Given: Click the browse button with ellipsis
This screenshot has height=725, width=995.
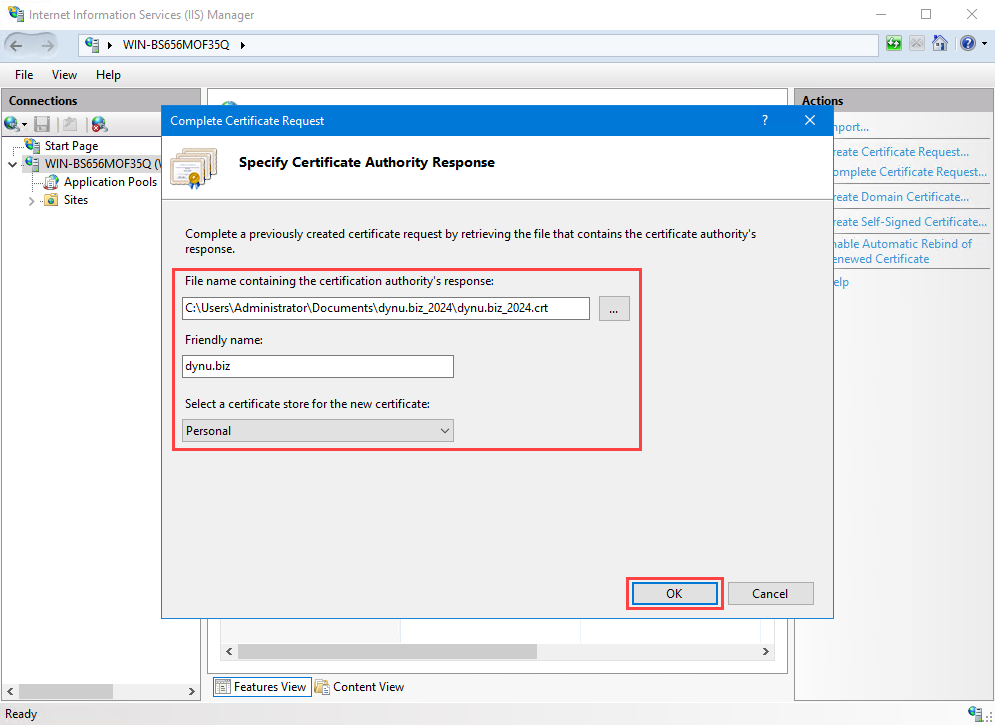Looking at the screenshot, I should [x=614, y=309].
